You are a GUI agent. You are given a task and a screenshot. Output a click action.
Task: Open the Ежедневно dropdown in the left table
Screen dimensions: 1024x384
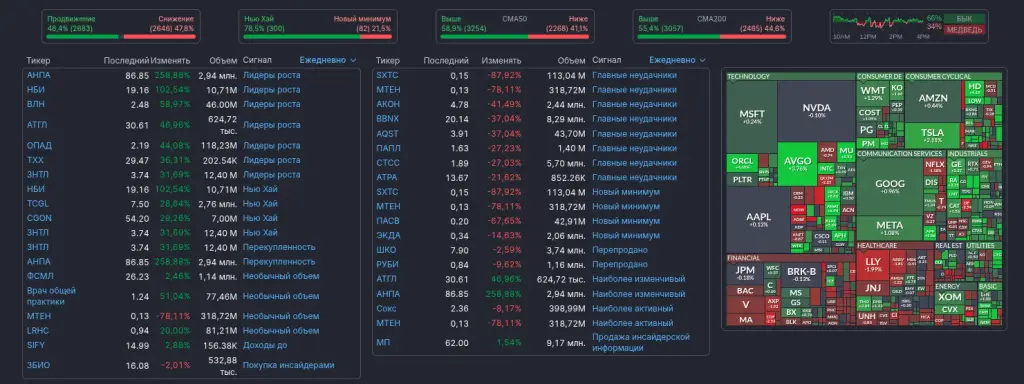pyautogui.click(x=328, y=60)
